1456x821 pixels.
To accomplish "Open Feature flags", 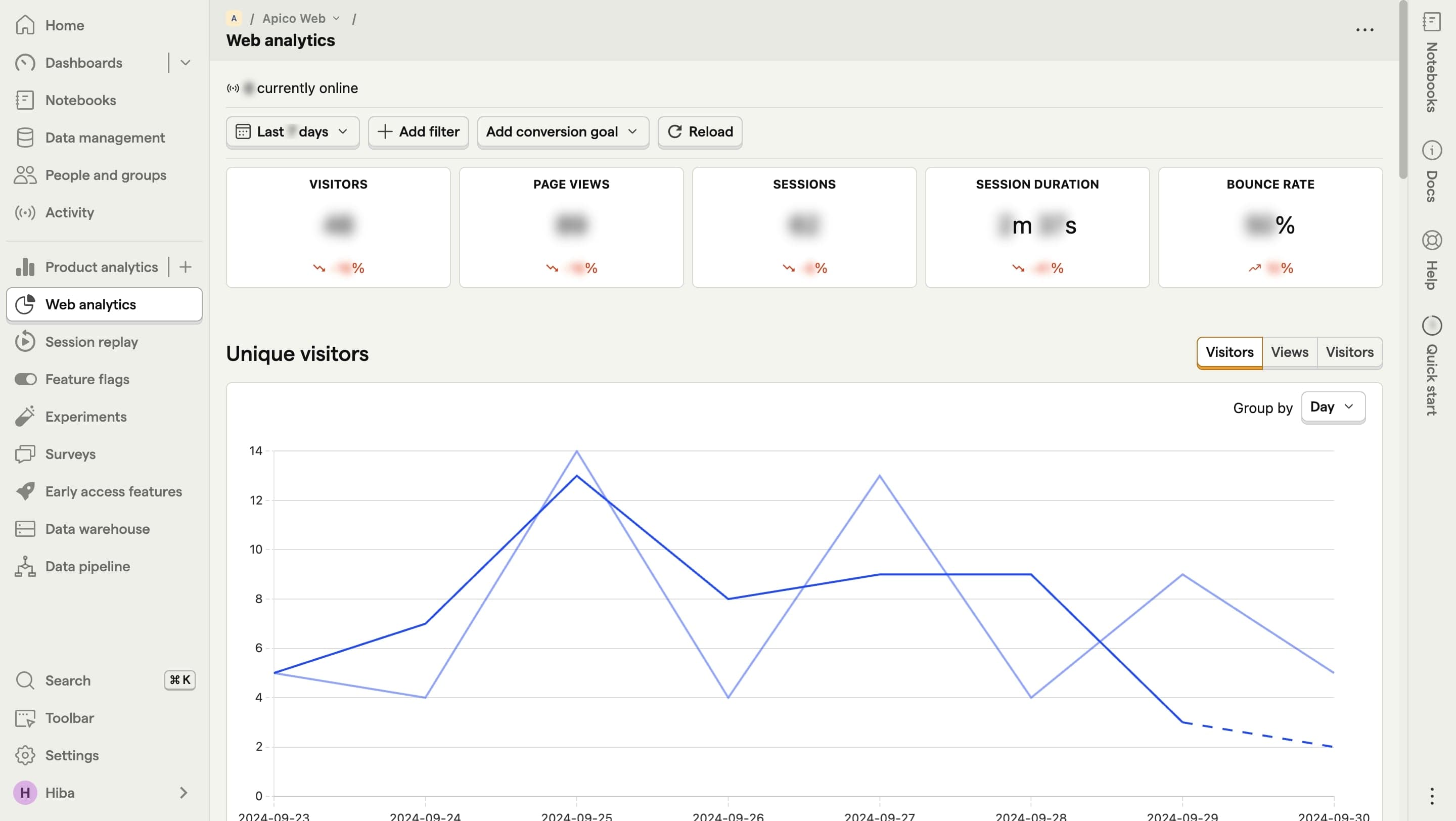I will coord(105,379).
